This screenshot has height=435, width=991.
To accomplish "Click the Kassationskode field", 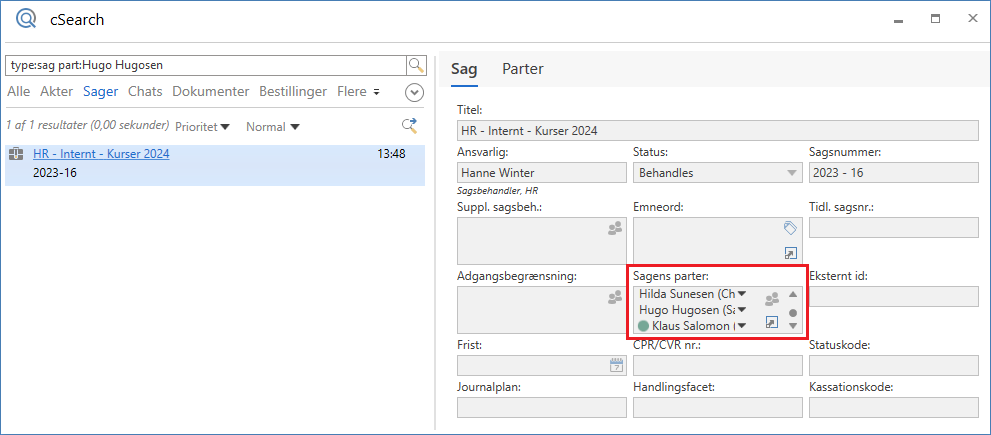I will pos(894,407).
